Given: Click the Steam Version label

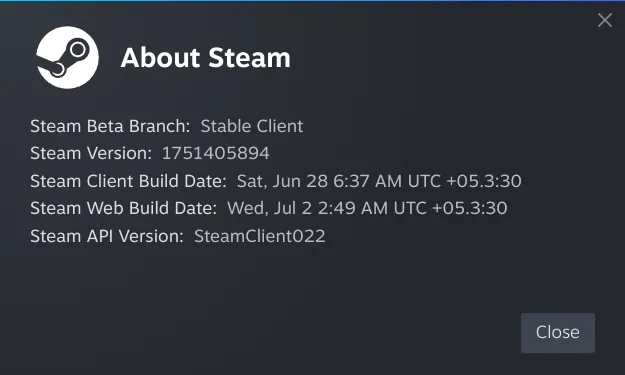Looking at the screenshot, I should tap(91, 153).
